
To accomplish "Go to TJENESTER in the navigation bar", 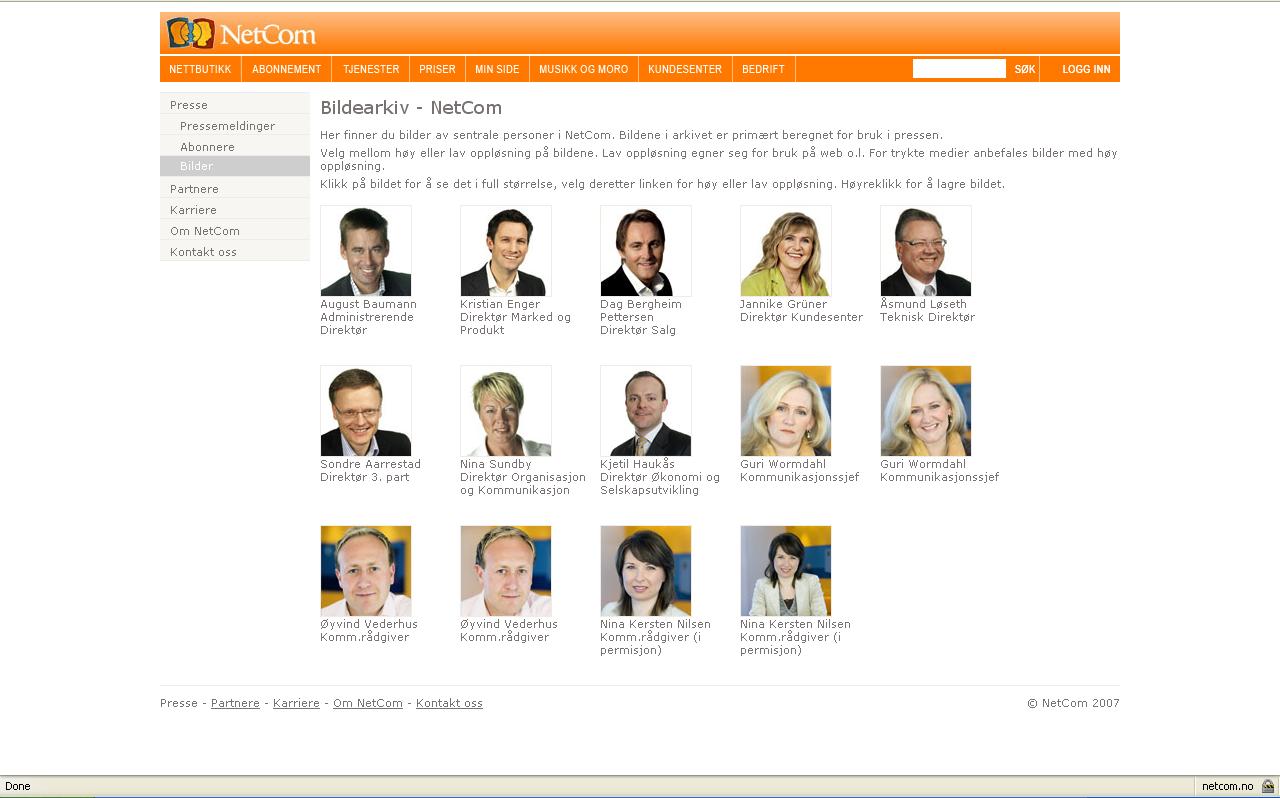I will (371, 69).
